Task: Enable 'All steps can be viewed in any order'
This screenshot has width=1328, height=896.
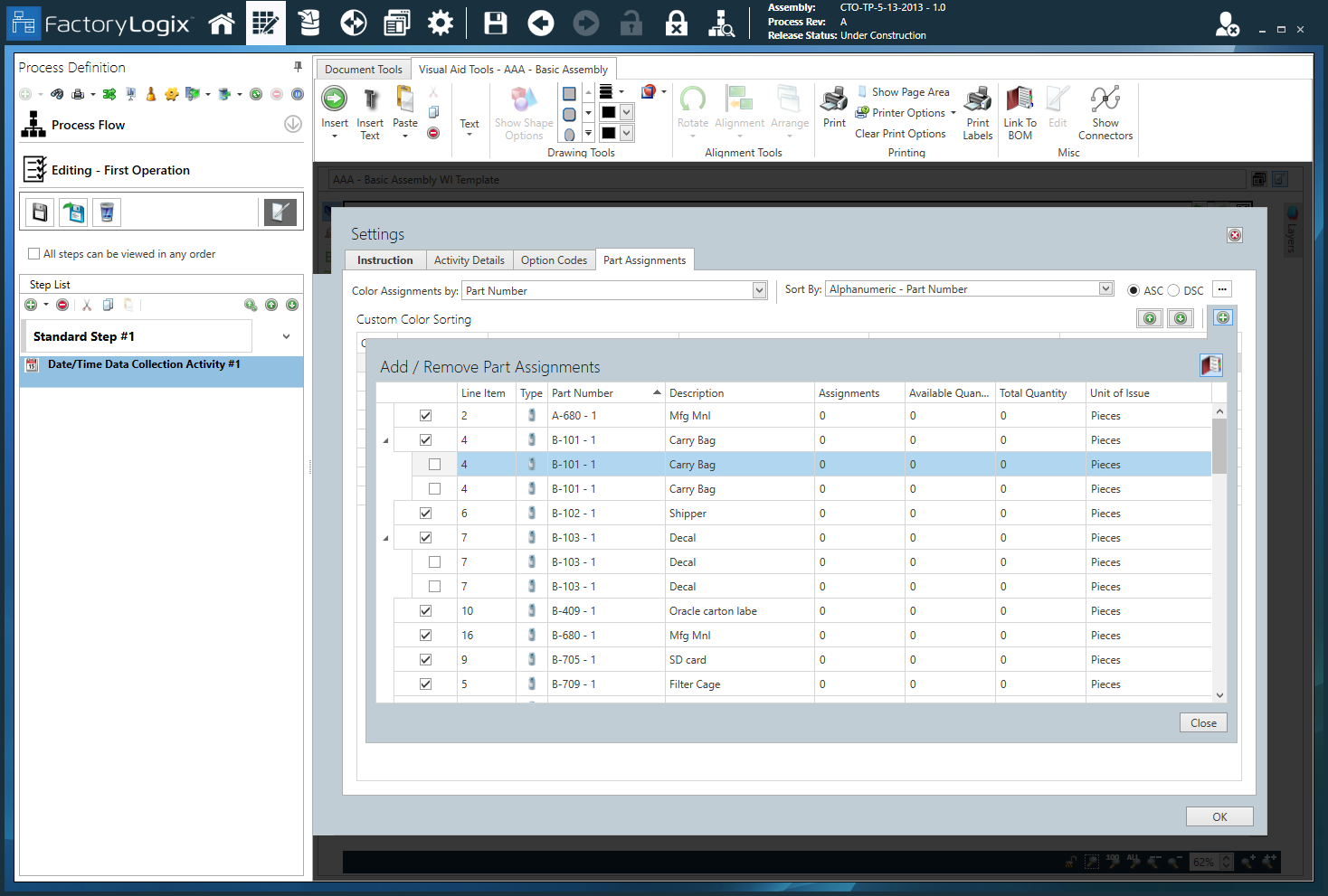Action: [33, 254]
